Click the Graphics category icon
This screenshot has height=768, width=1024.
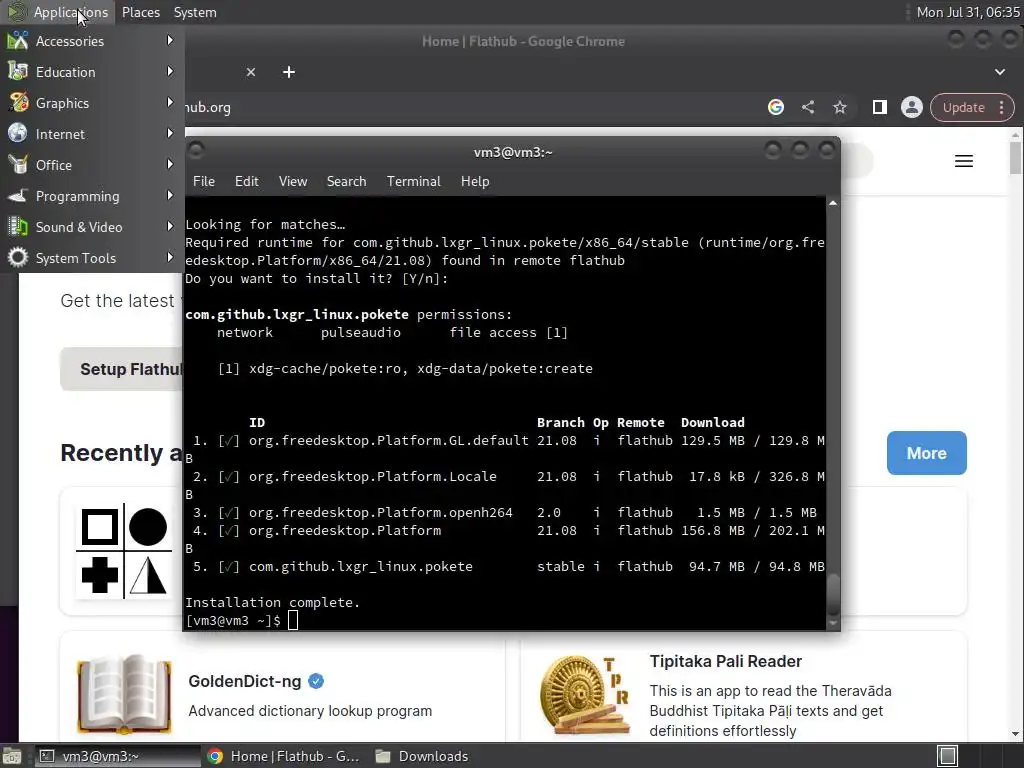tap(18, 103)
